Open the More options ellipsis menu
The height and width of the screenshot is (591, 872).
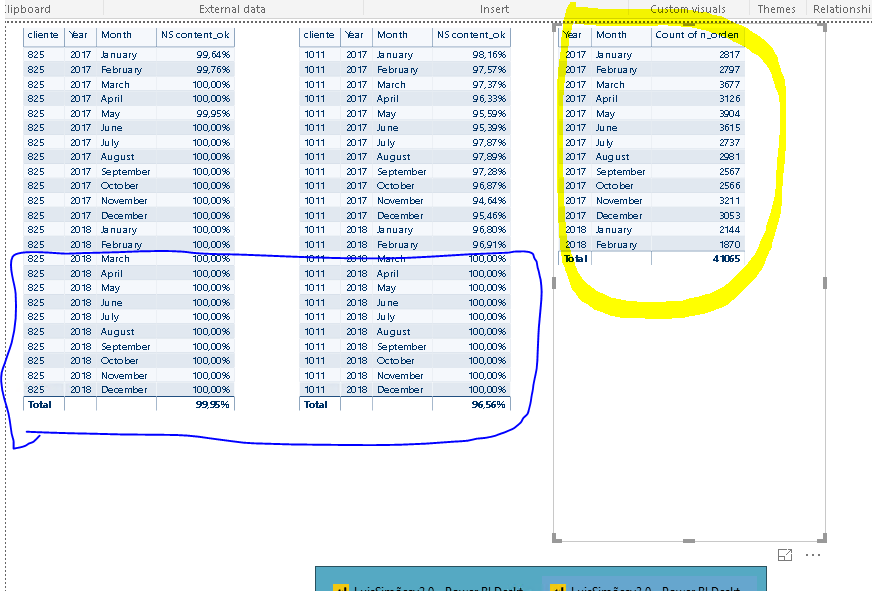click(812, 555)
